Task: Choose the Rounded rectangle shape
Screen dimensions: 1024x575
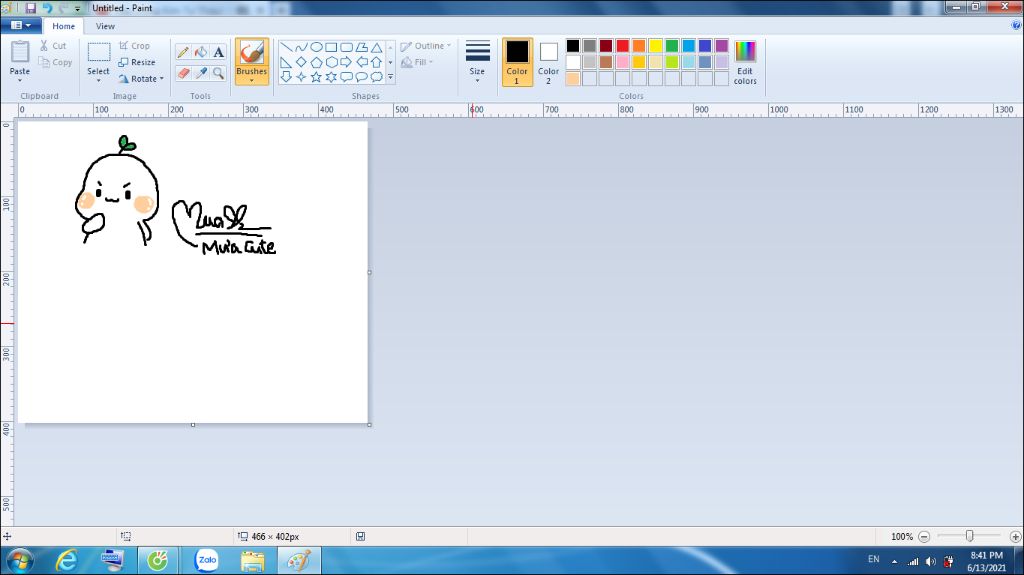Action: pos(346,47)
